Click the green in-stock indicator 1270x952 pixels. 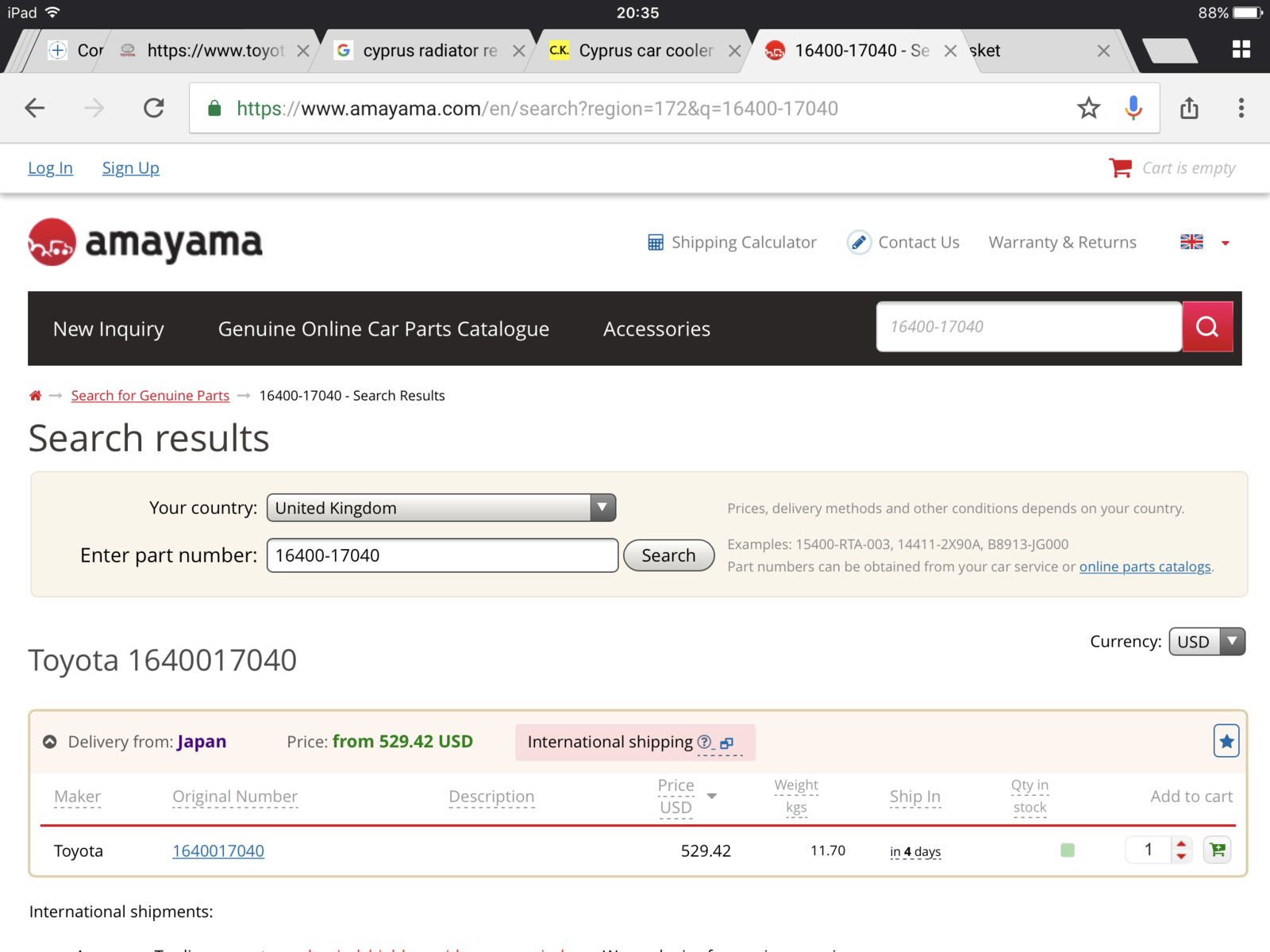pos(1068,850)
